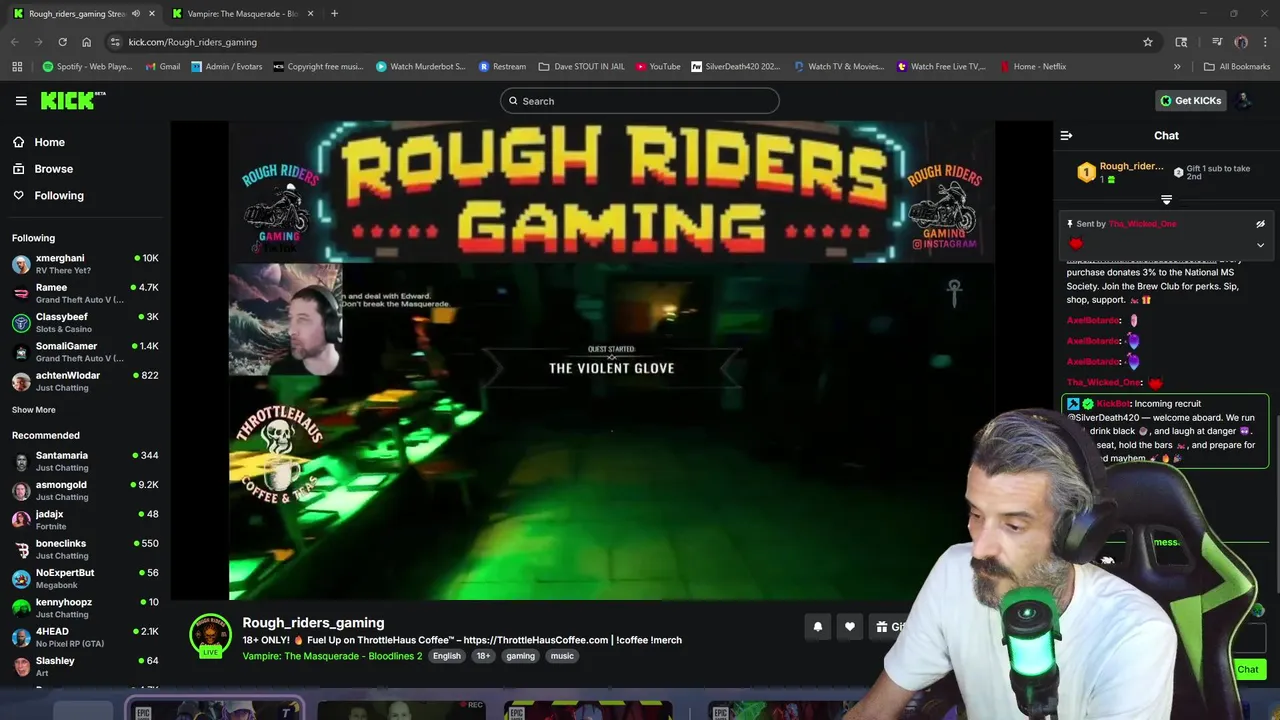Viewport: 1280px width, 720px height.
Task: Click the gaming tag
Action: coord(520,656)
